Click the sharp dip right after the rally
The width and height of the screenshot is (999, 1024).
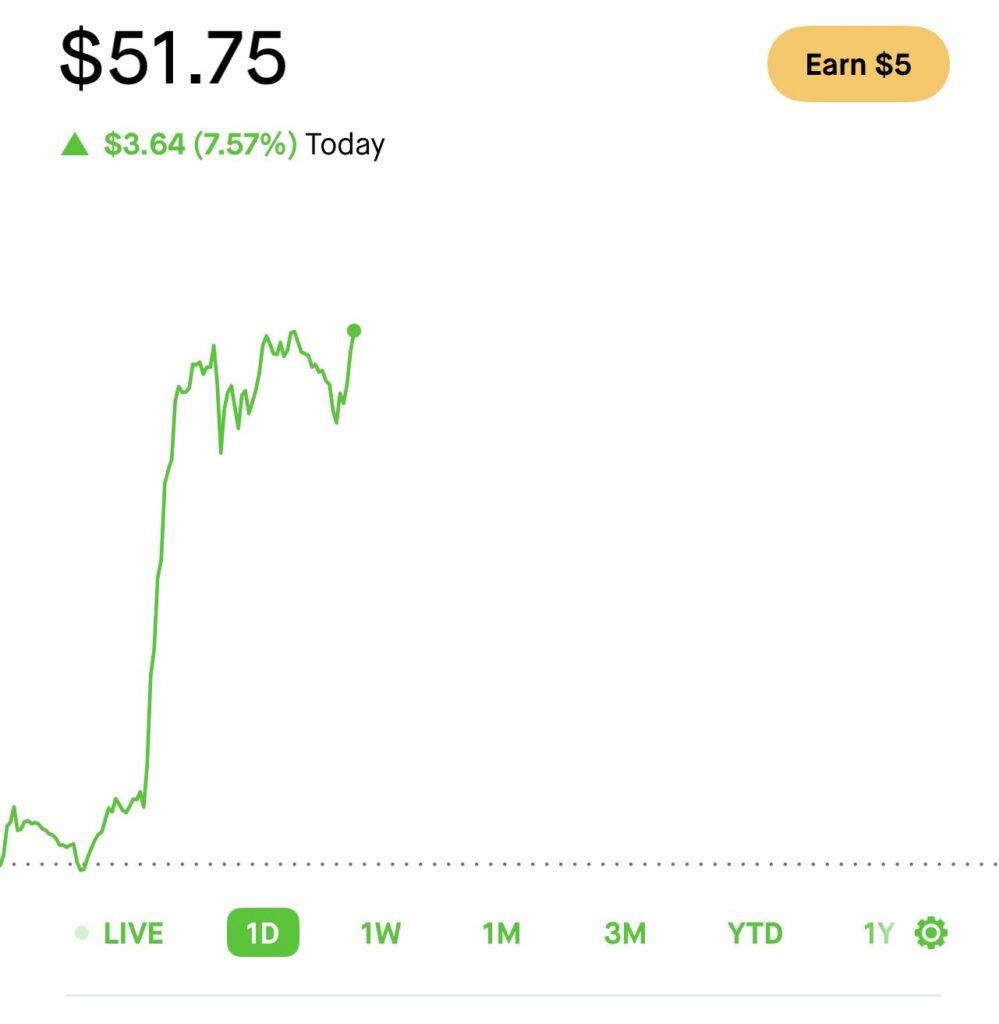(x=220, y=448)
